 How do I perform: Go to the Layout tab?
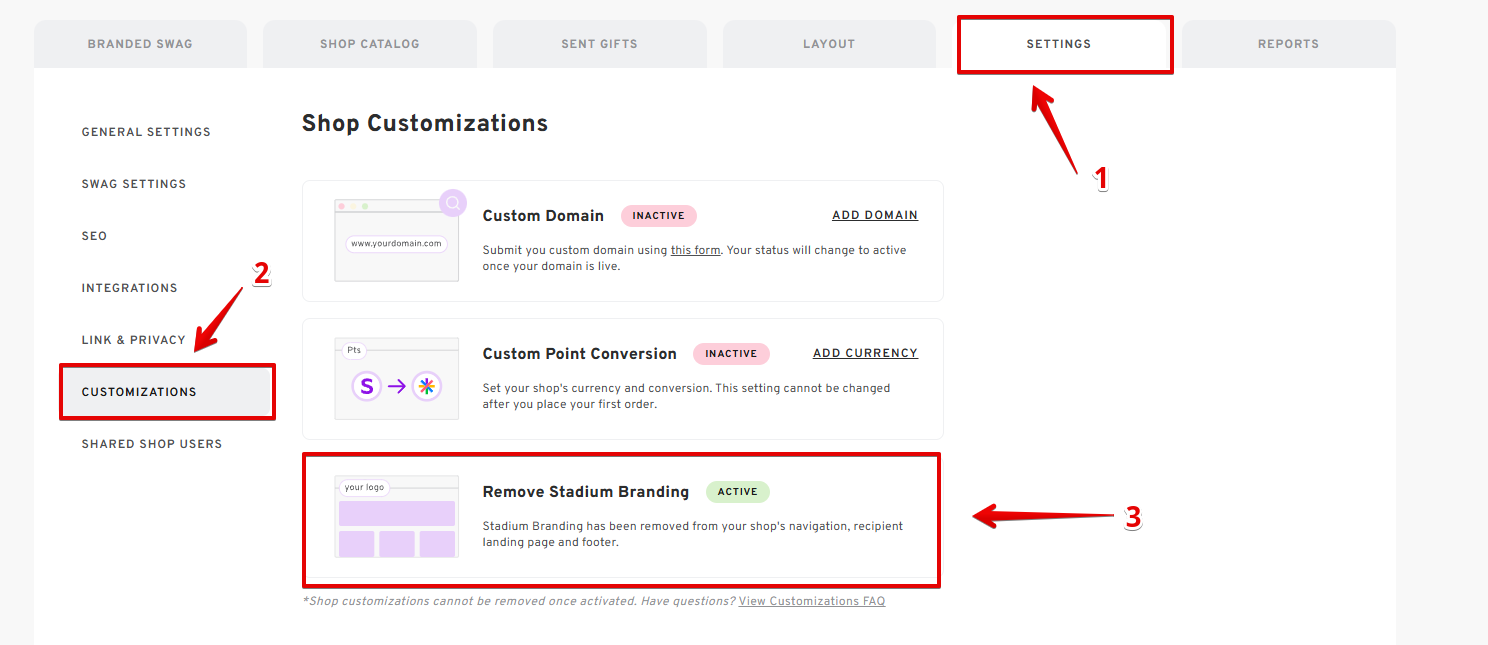point(829,44)
